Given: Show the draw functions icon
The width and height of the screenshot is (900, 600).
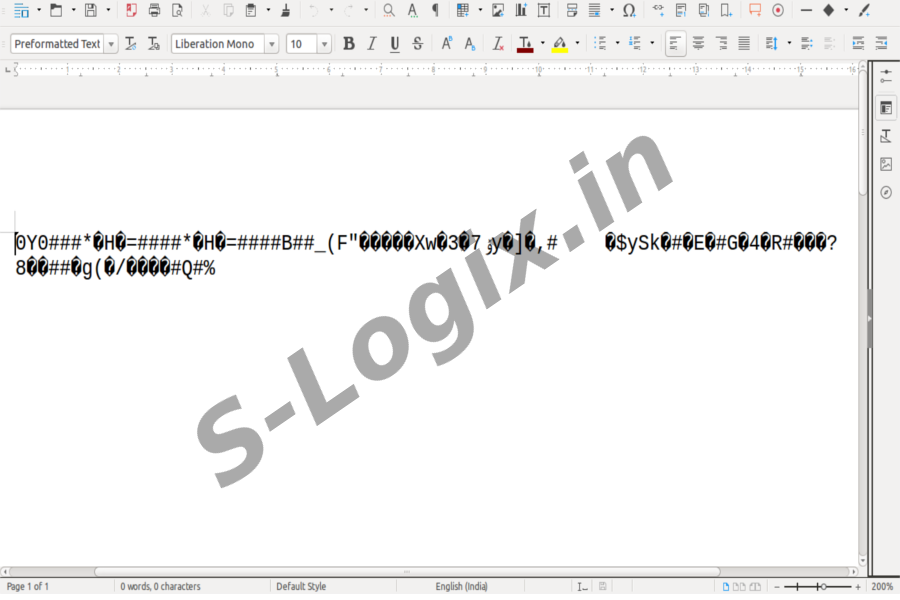Looking at the screenshot, I should tap(864, 10).
